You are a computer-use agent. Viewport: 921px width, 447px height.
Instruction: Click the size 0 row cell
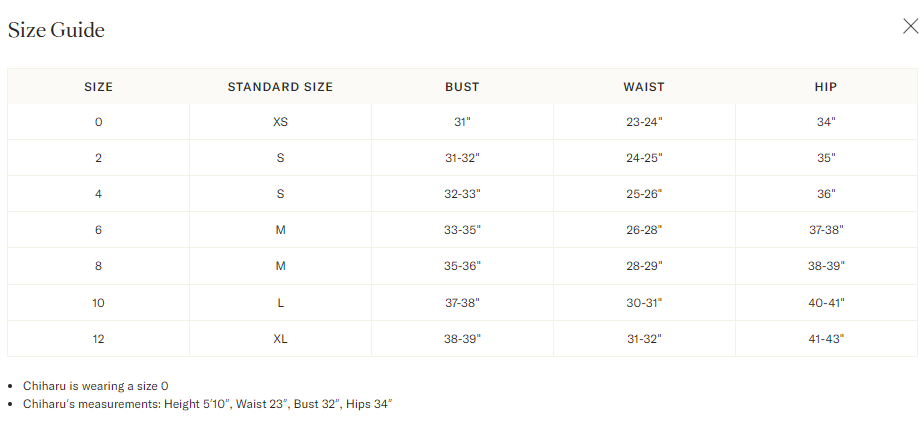[98, 122]
